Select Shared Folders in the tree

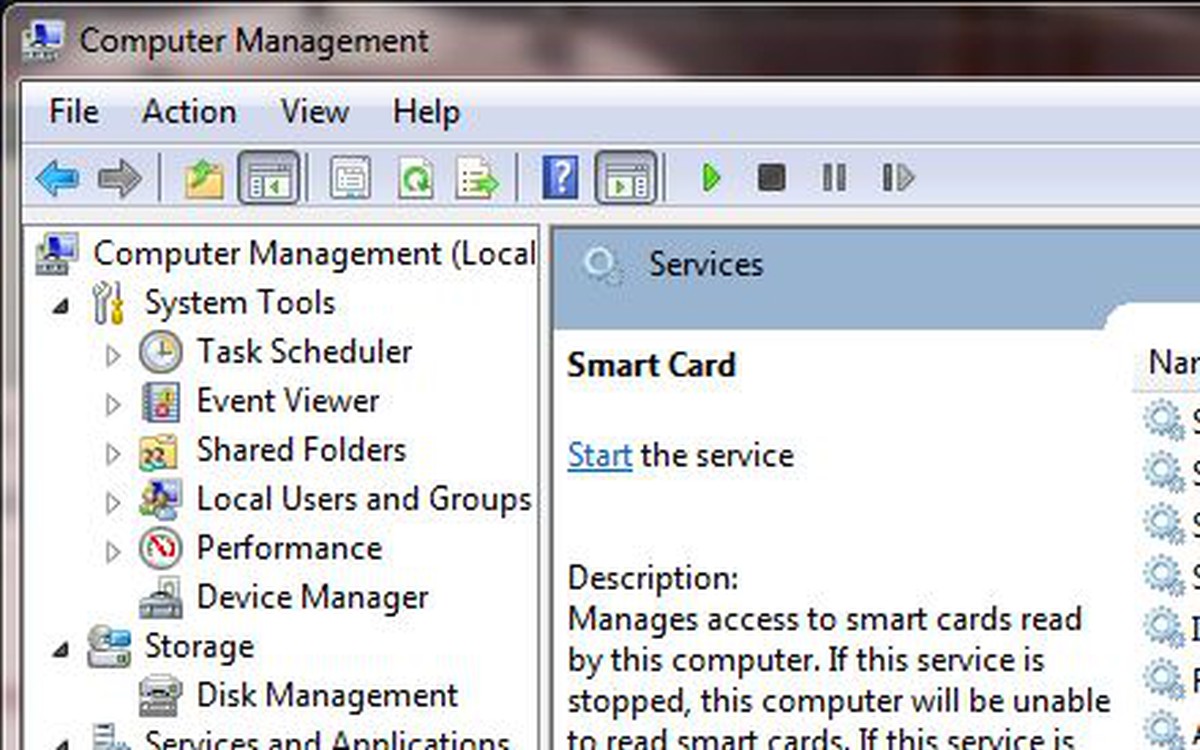(x=301, y=450)
